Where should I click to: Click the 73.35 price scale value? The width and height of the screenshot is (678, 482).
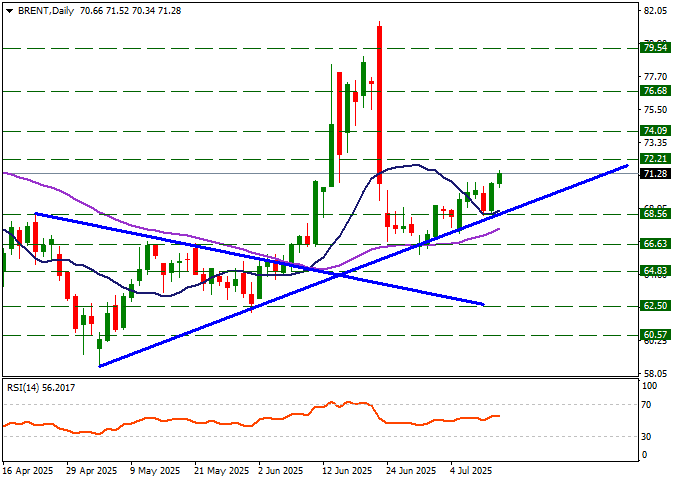[656, 143]
